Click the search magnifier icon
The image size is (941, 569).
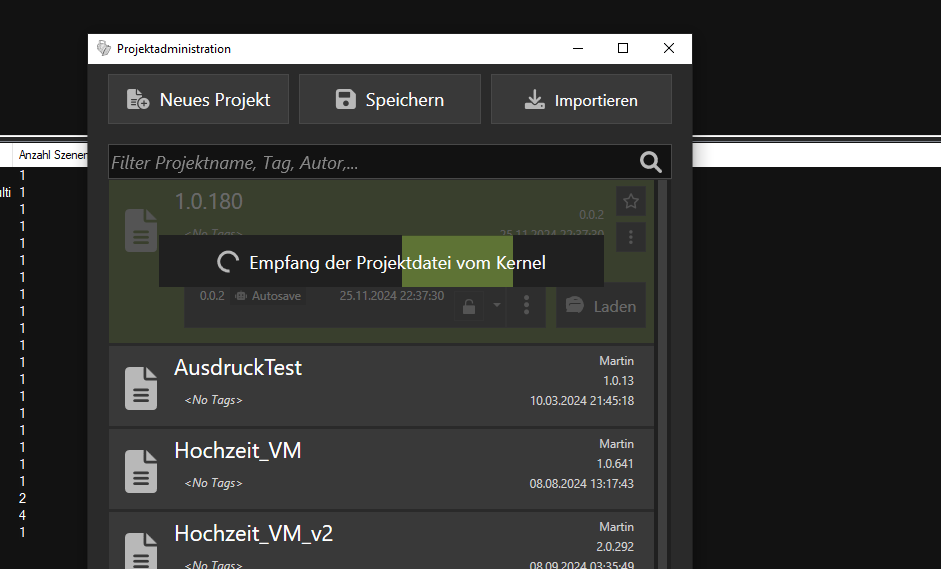click(651, 162)
